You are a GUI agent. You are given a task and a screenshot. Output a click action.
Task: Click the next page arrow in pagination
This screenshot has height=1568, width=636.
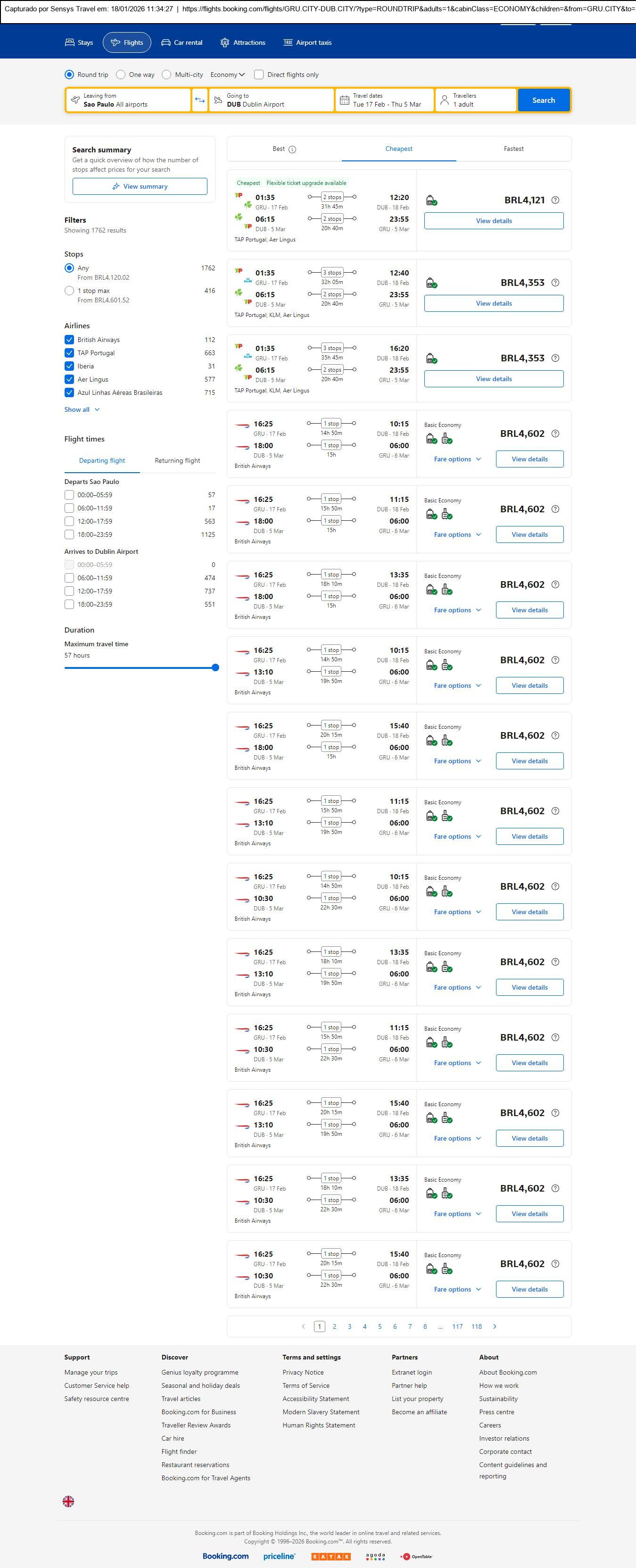pyautogui.click(x=494, y=1326)
